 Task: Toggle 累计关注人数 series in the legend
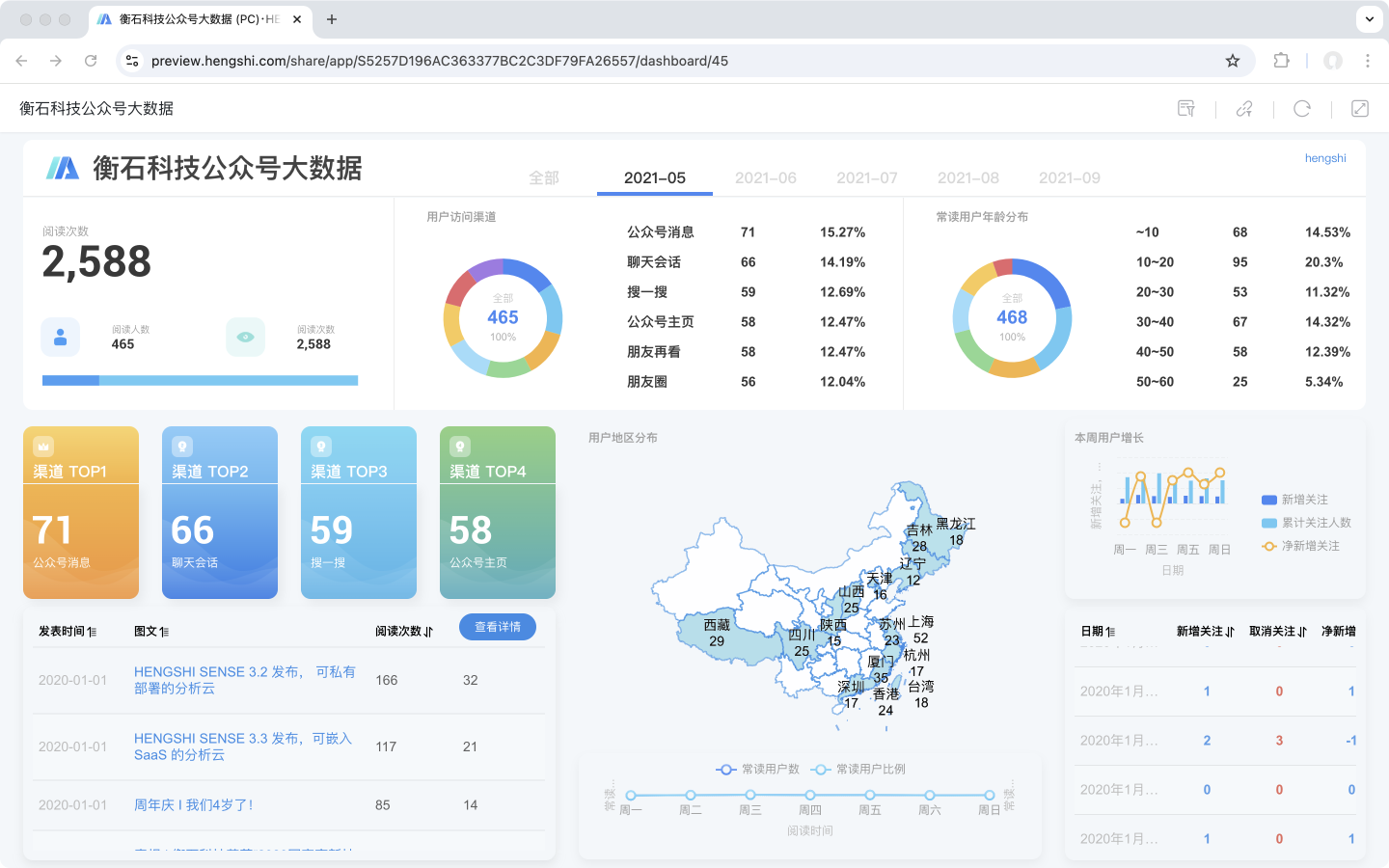[x=1306, y=523]
